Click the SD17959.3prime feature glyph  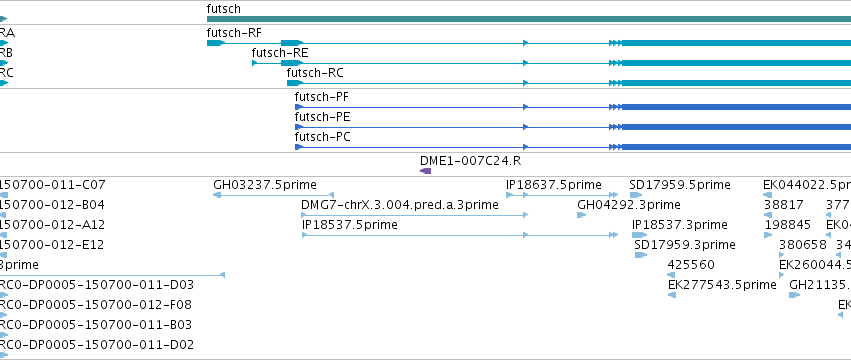click(641, 255)
